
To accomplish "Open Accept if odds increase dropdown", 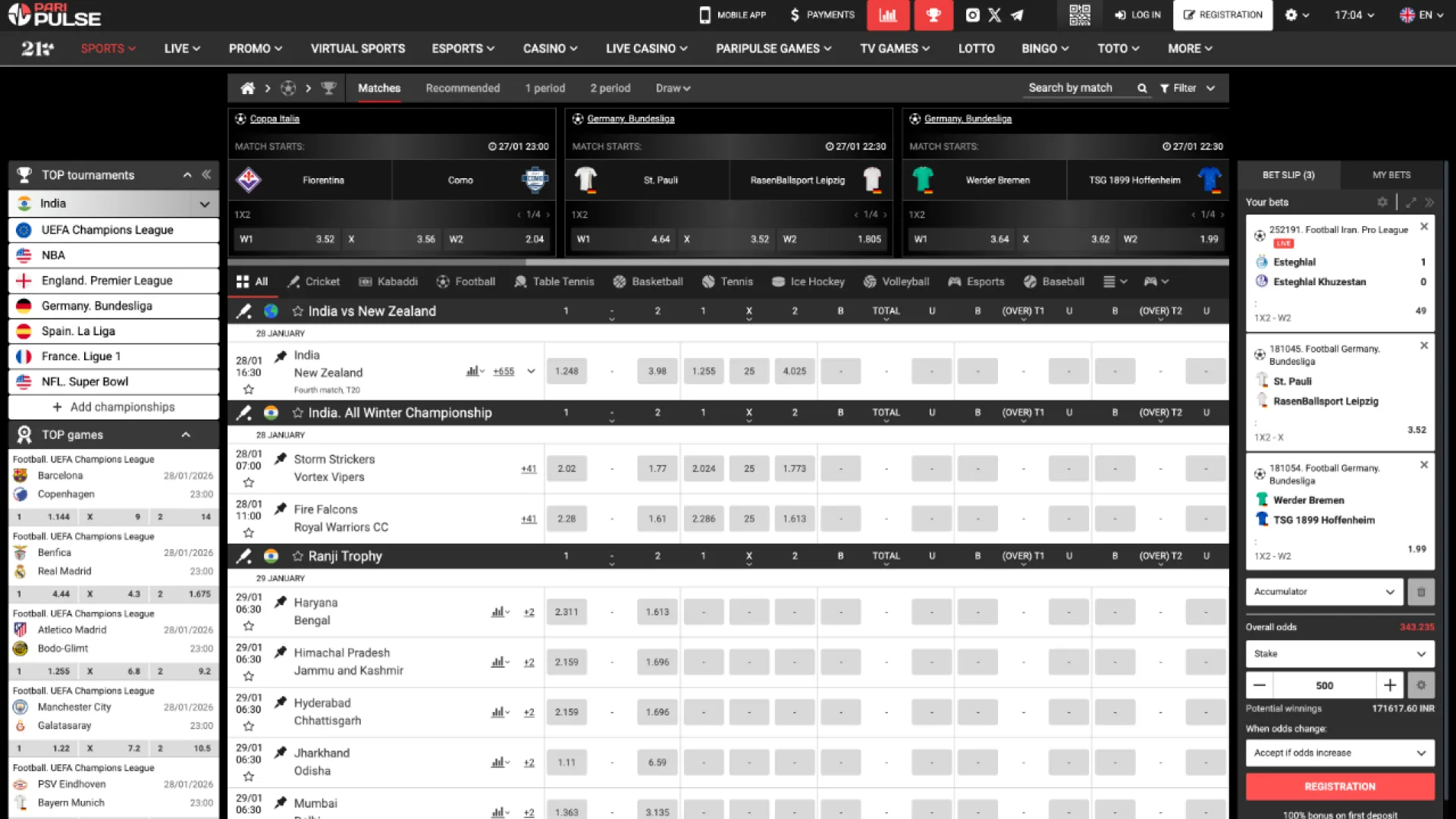I will 1340,753.
